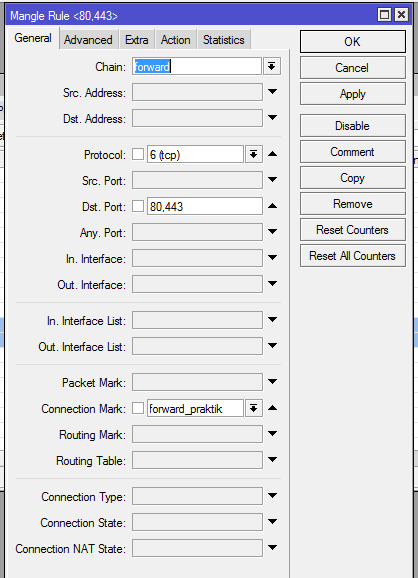
Task: Click the Dst. Port field 80,443
Action: 205,206
